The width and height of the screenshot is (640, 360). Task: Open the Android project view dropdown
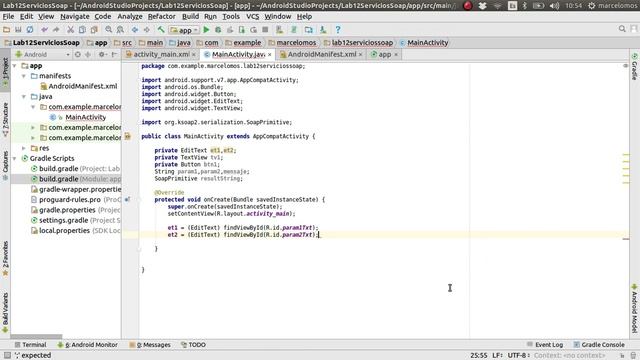(42, 54)
